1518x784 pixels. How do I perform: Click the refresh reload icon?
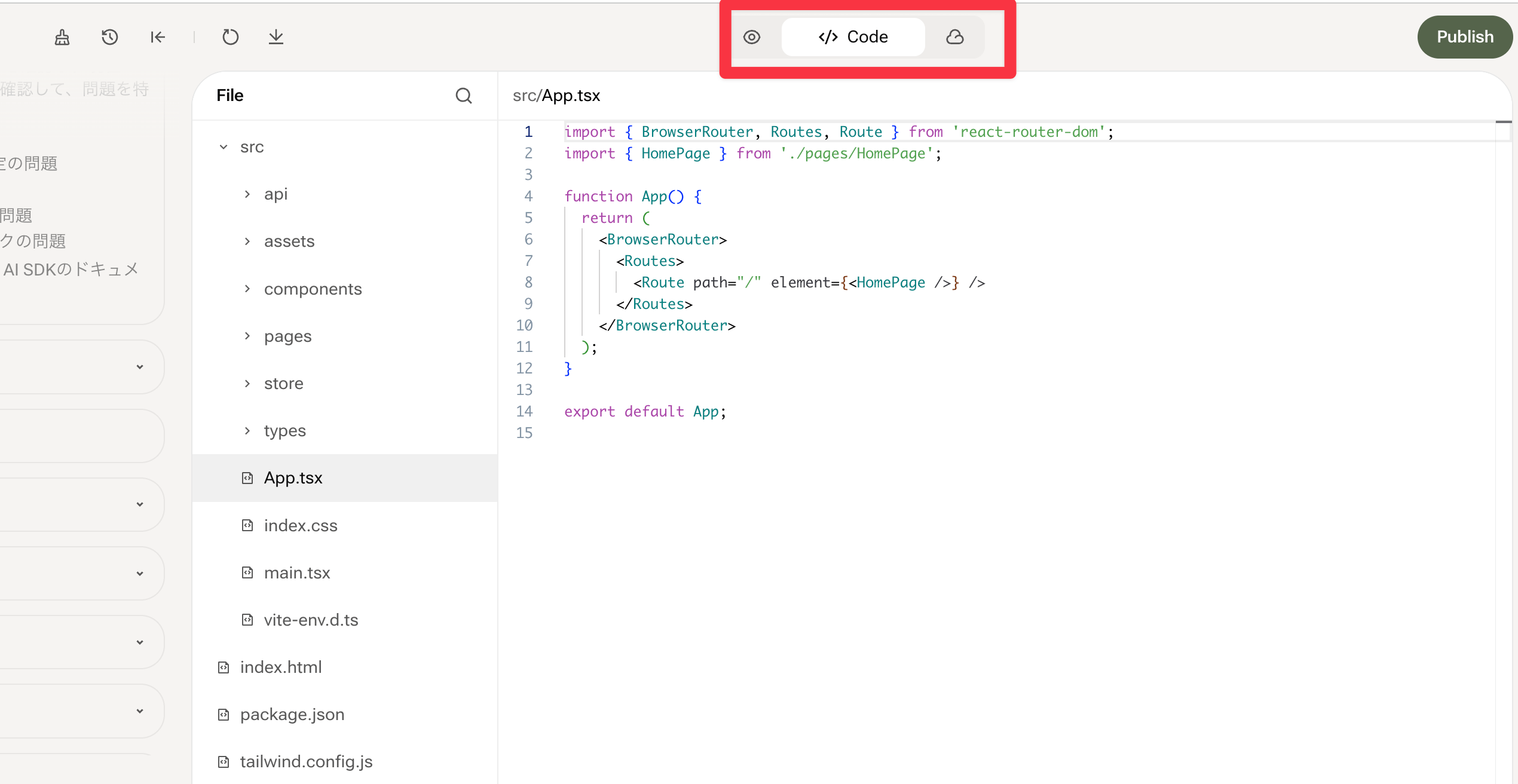coord(230,37)
